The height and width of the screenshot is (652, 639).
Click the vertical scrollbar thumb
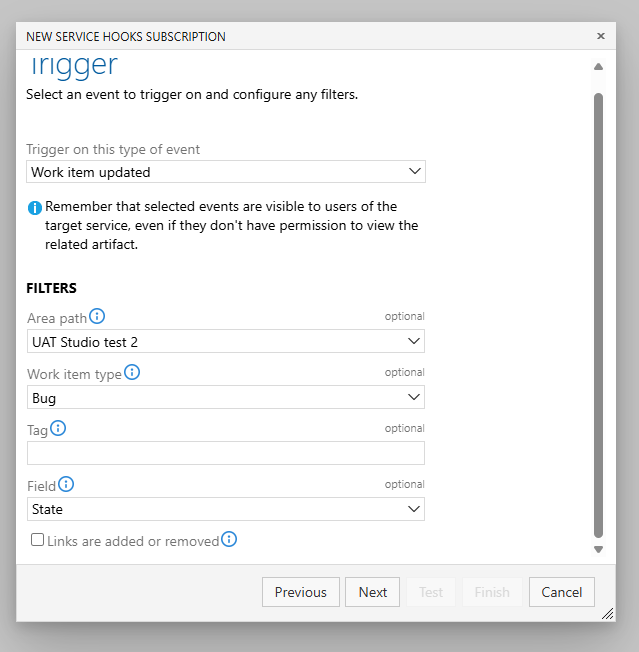(x=598, y=316)
